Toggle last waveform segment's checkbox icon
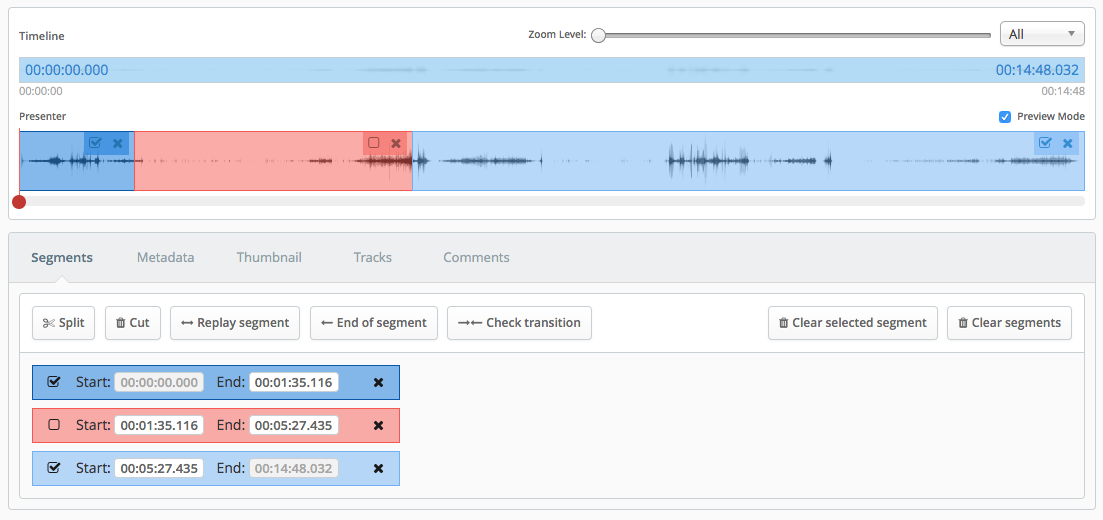The width and height of the screenshot is (1103, 520). tap(1045, 143)
